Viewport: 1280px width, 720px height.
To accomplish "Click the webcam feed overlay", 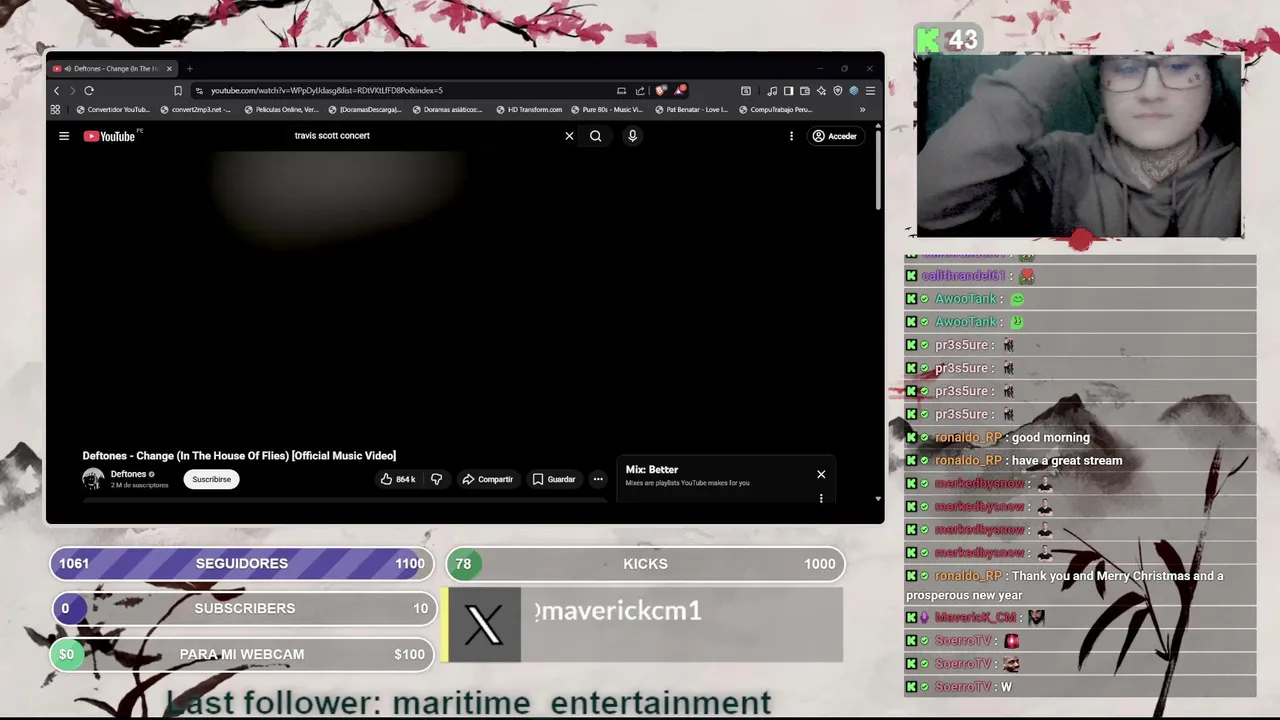I will 1079,146.
